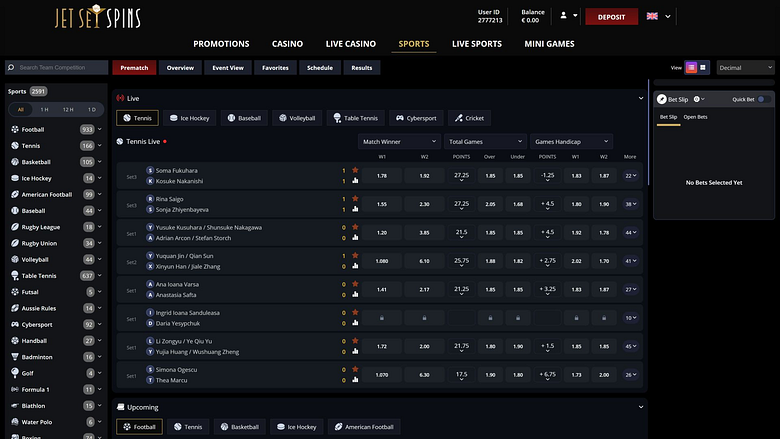Open the language selector chevron

[x=668, y=16]
